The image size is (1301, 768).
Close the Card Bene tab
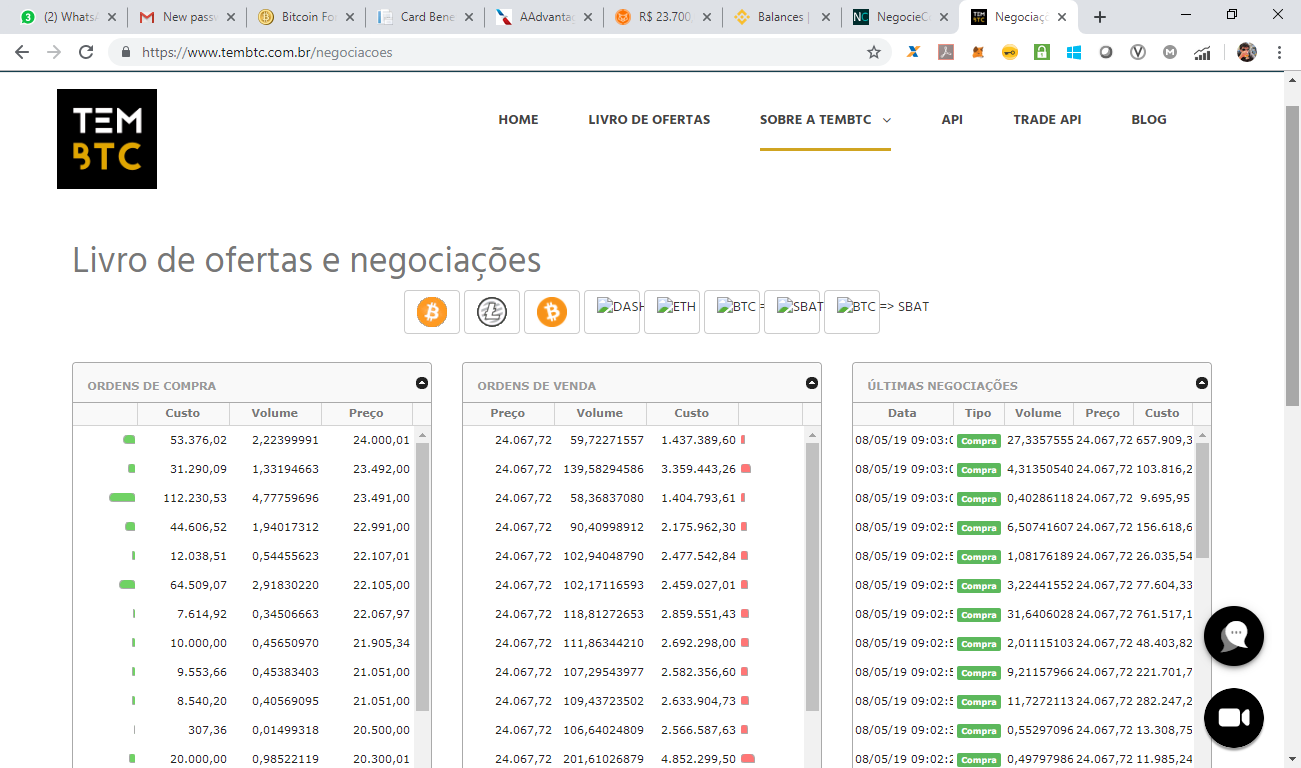(469, 17)
